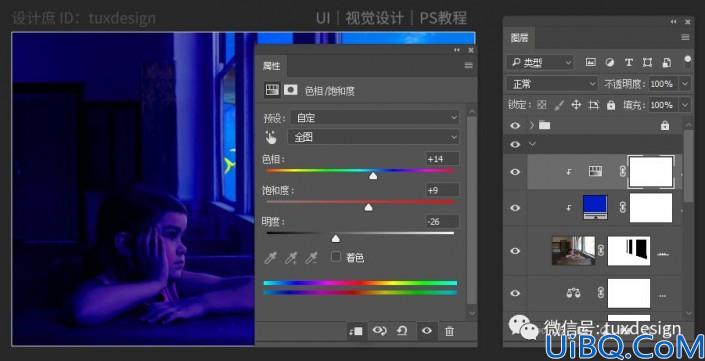Screen dimensions: 705x361
Task: Open the channel dropdown showing 全图
Action: 374,138
